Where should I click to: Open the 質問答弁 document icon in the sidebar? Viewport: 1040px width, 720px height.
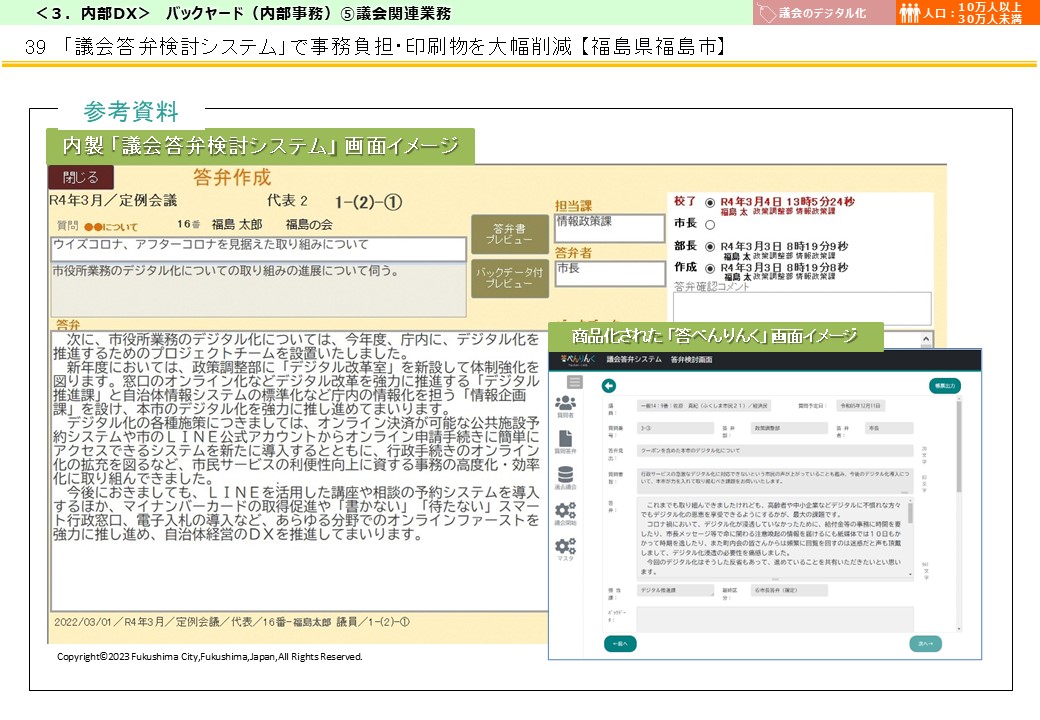pos(565,438)
